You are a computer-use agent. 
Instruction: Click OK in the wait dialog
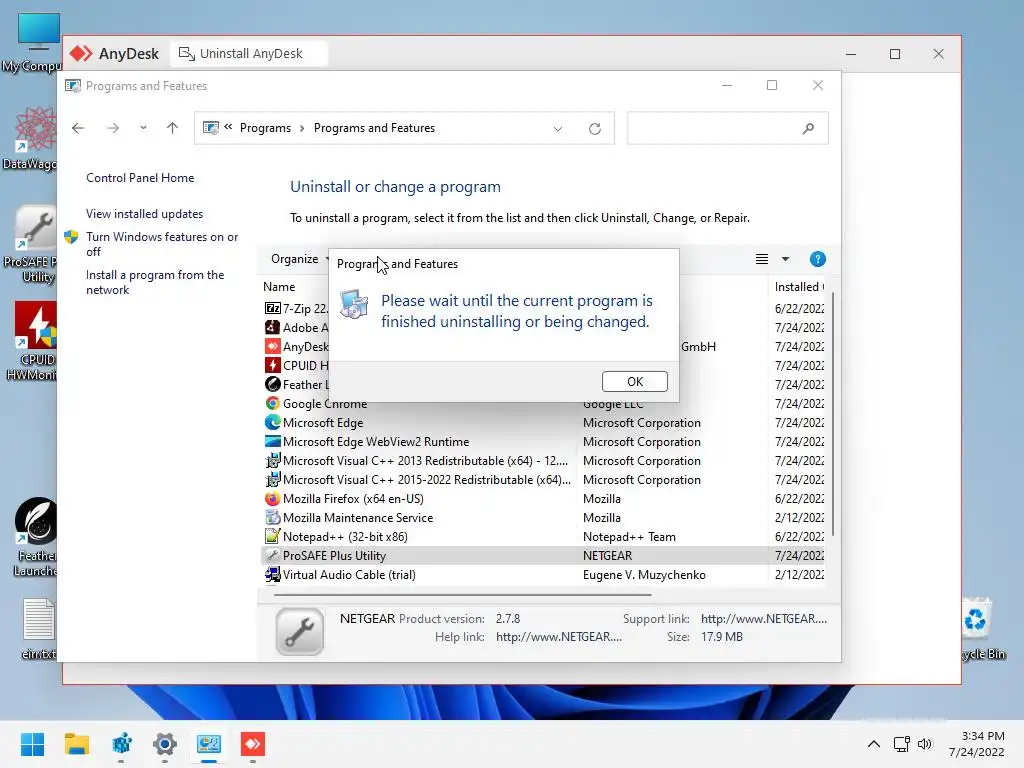(634, 381)
